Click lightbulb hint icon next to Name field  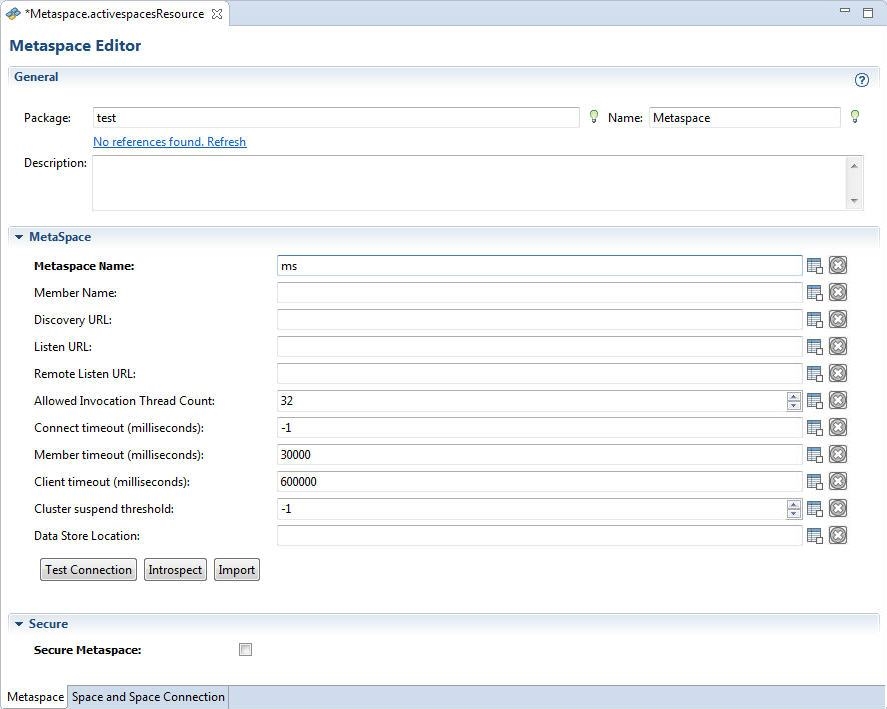855,117
